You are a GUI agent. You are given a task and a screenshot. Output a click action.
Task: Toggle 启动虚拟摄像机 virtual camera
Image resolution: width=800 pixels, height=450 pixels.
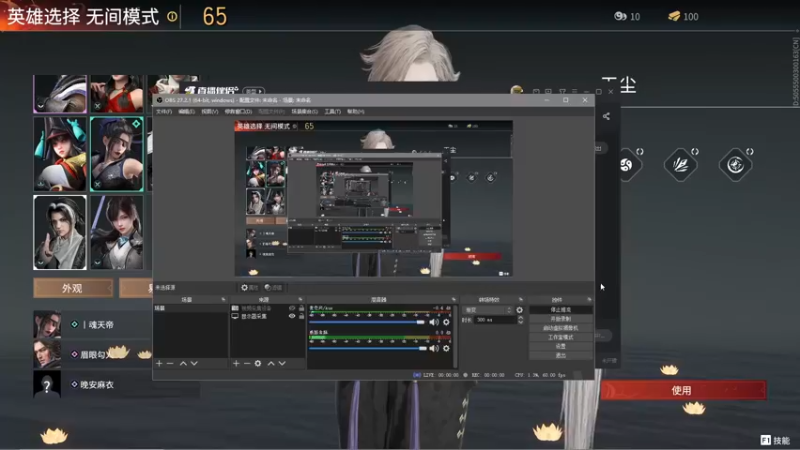561,328
